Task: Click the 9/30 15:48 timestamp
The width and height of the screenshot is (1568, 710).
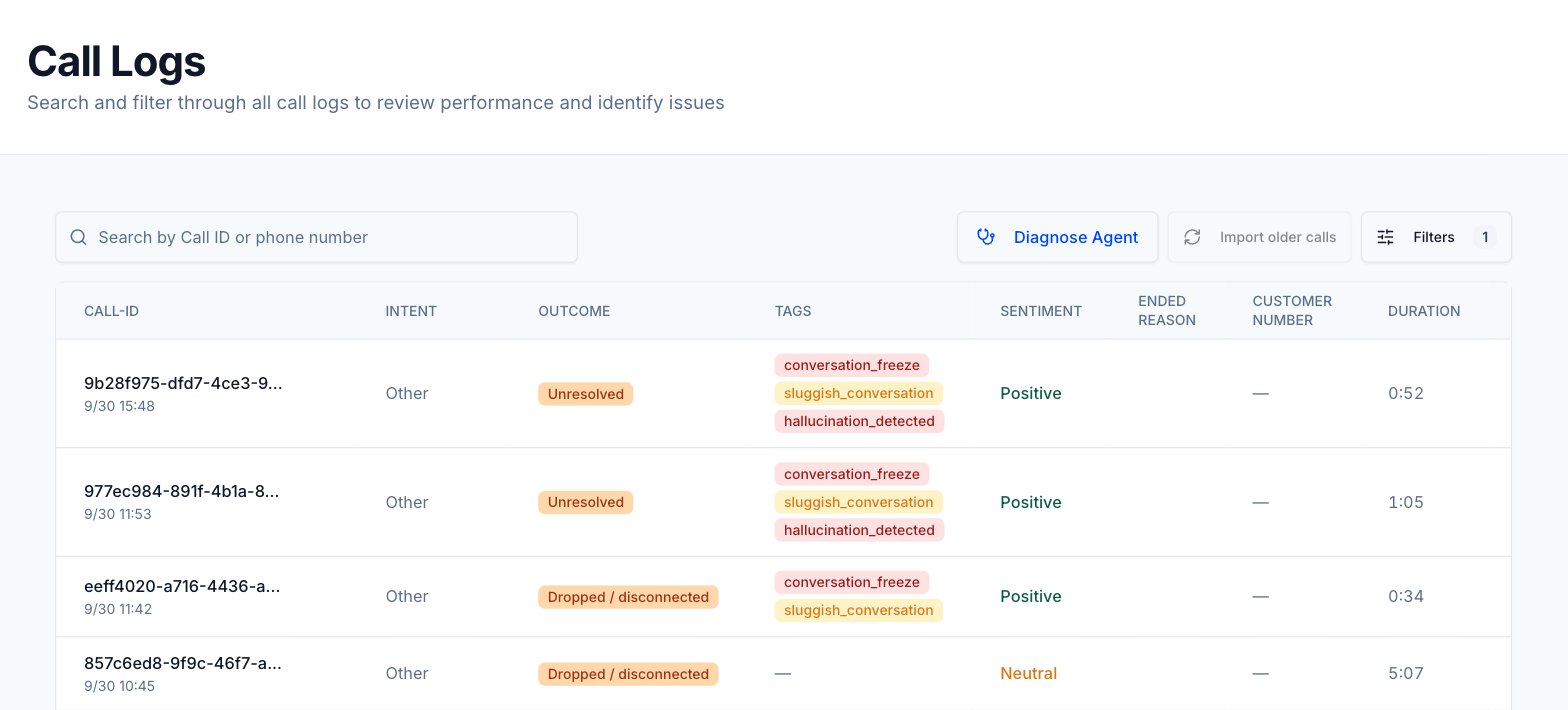Action: (119, 406)
